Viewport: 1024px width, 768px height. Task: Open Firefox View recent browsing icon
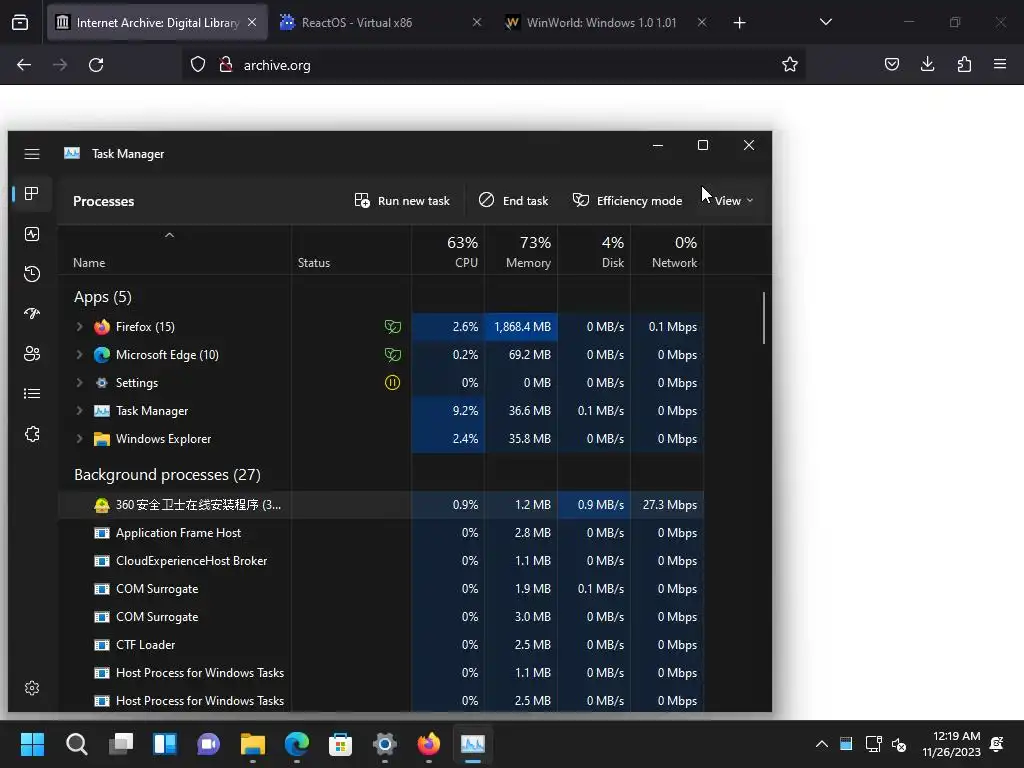tap(20, 22)
